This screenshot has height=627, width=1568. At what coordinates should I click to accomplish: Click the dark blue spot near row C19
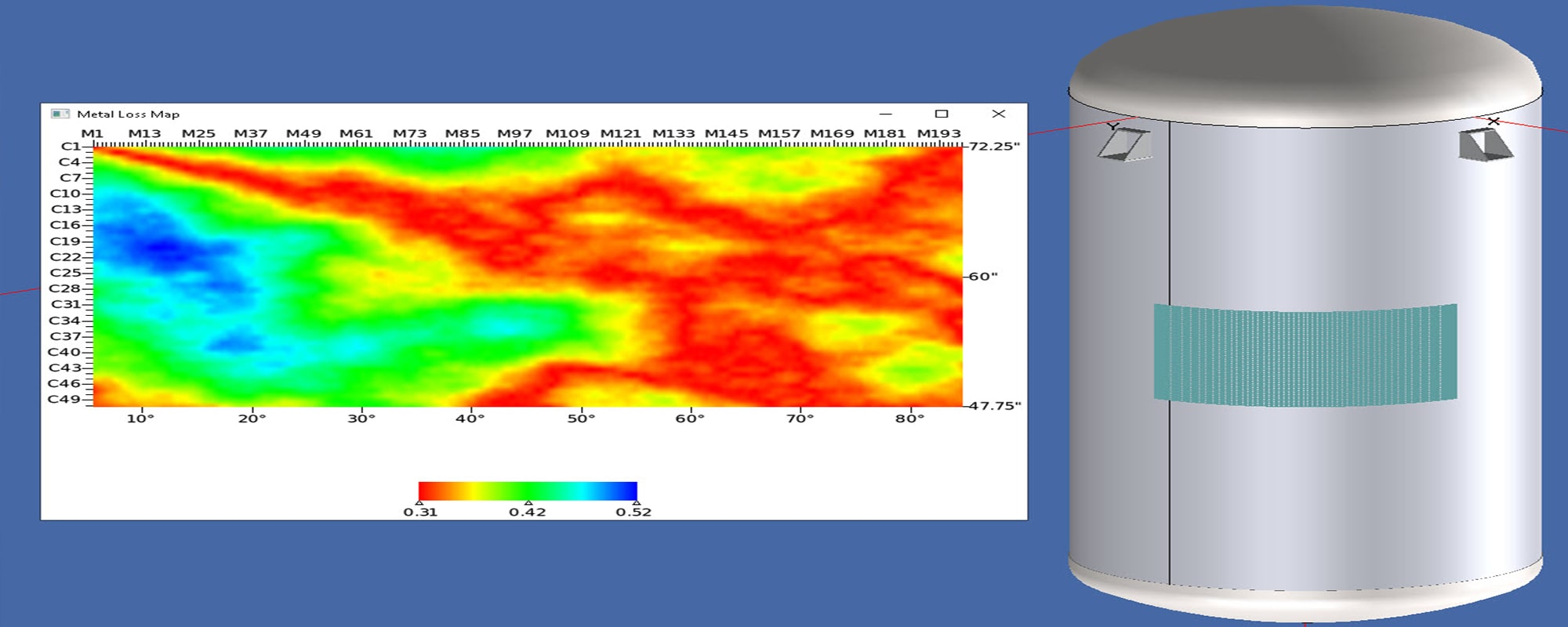point(165,248)
